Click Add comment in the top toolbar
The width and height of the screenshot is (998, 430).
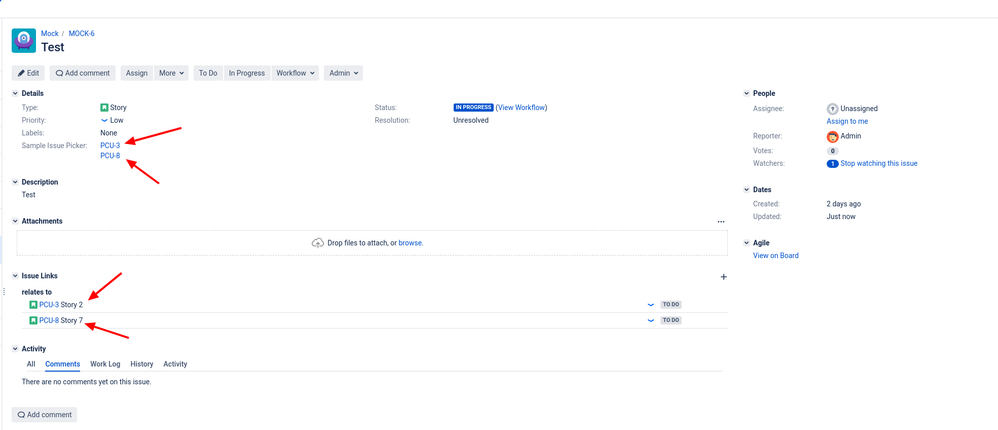click(x=83, y=73)
